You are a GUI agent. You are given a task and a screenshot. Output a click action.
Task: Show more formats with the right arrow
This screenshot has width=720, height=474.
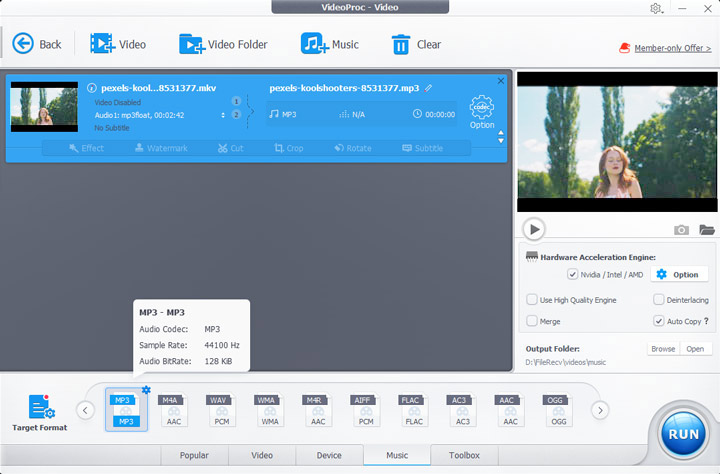pyautogui.click(x=600, y=410)
